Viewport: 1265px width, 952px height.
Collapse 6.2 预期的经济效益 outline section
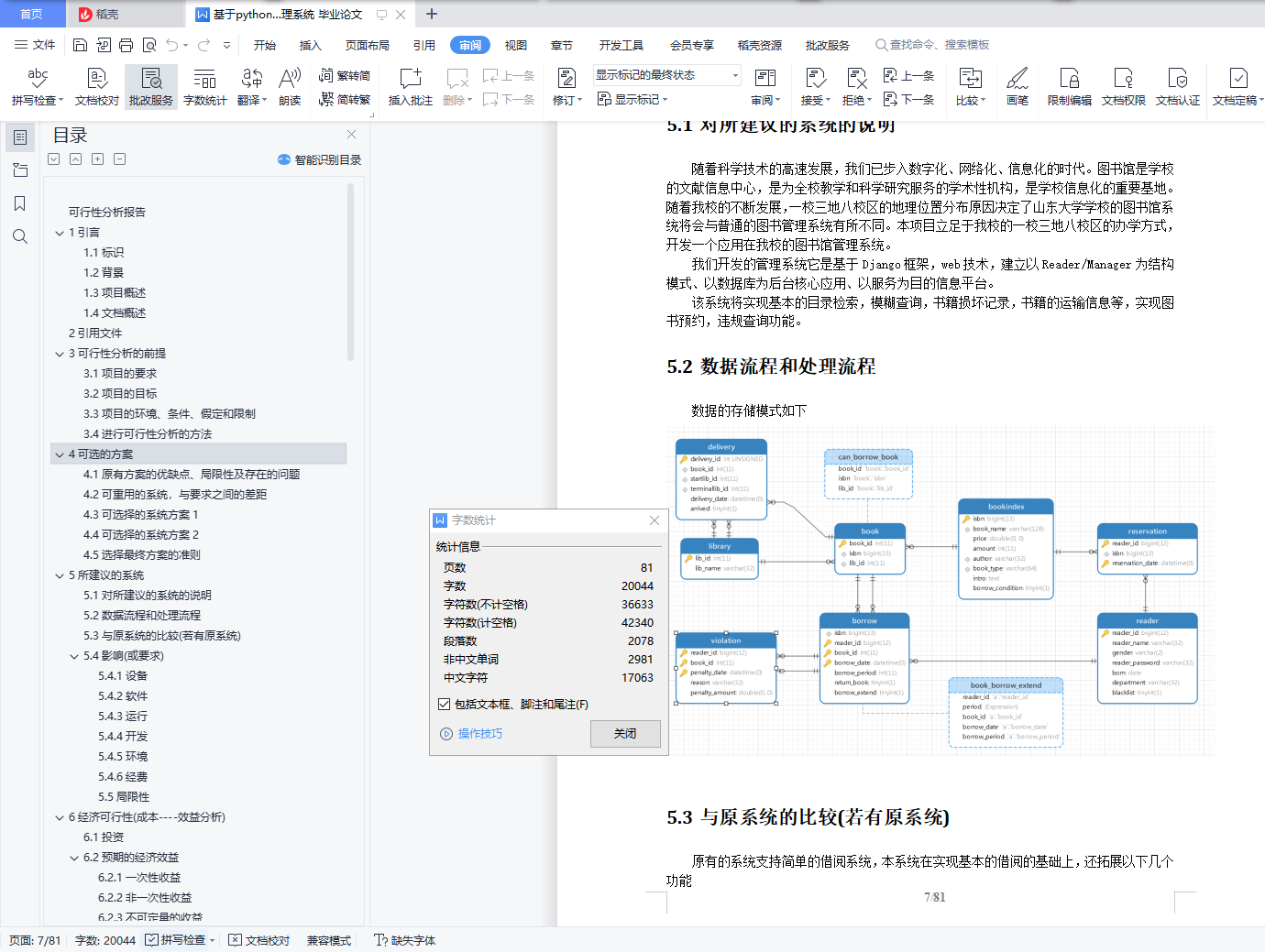74,858
